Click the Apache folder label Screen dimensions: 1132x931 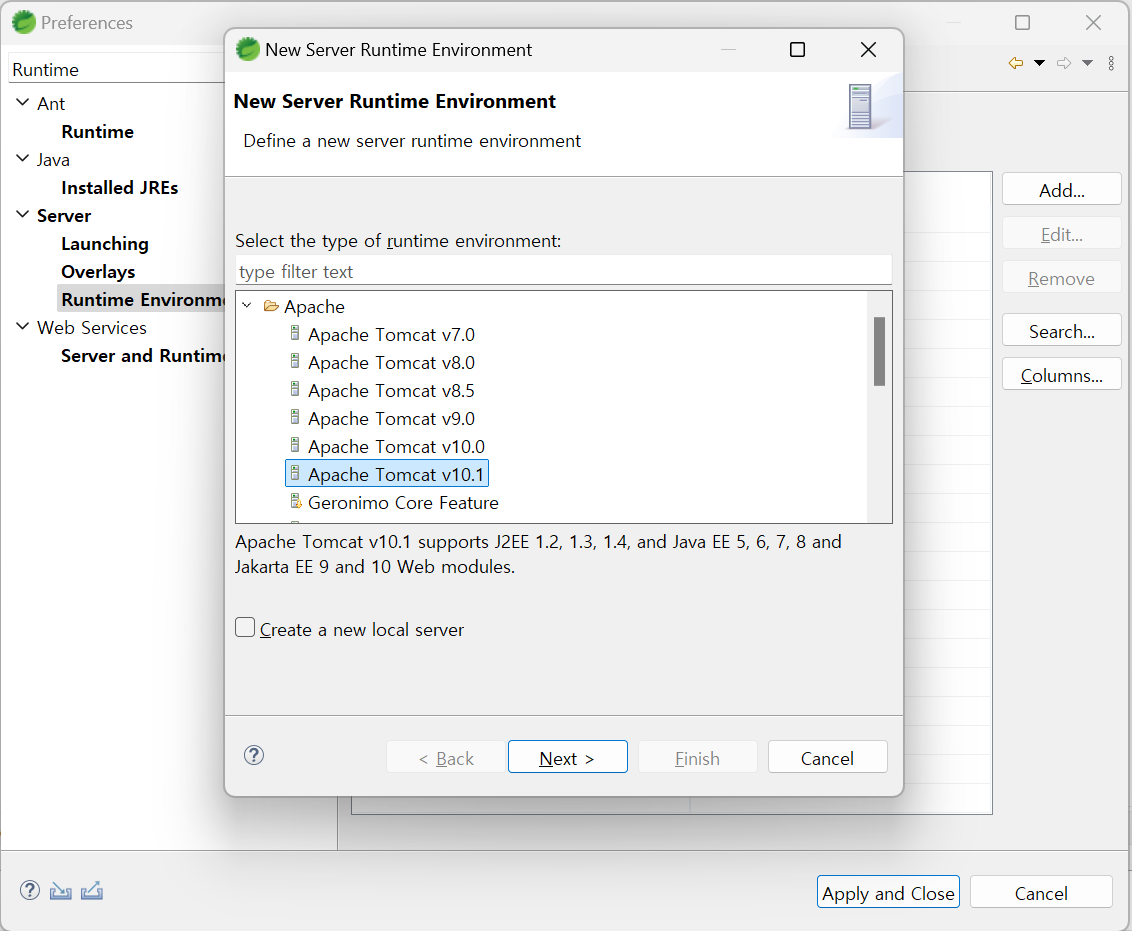click(x=314, y=307)
